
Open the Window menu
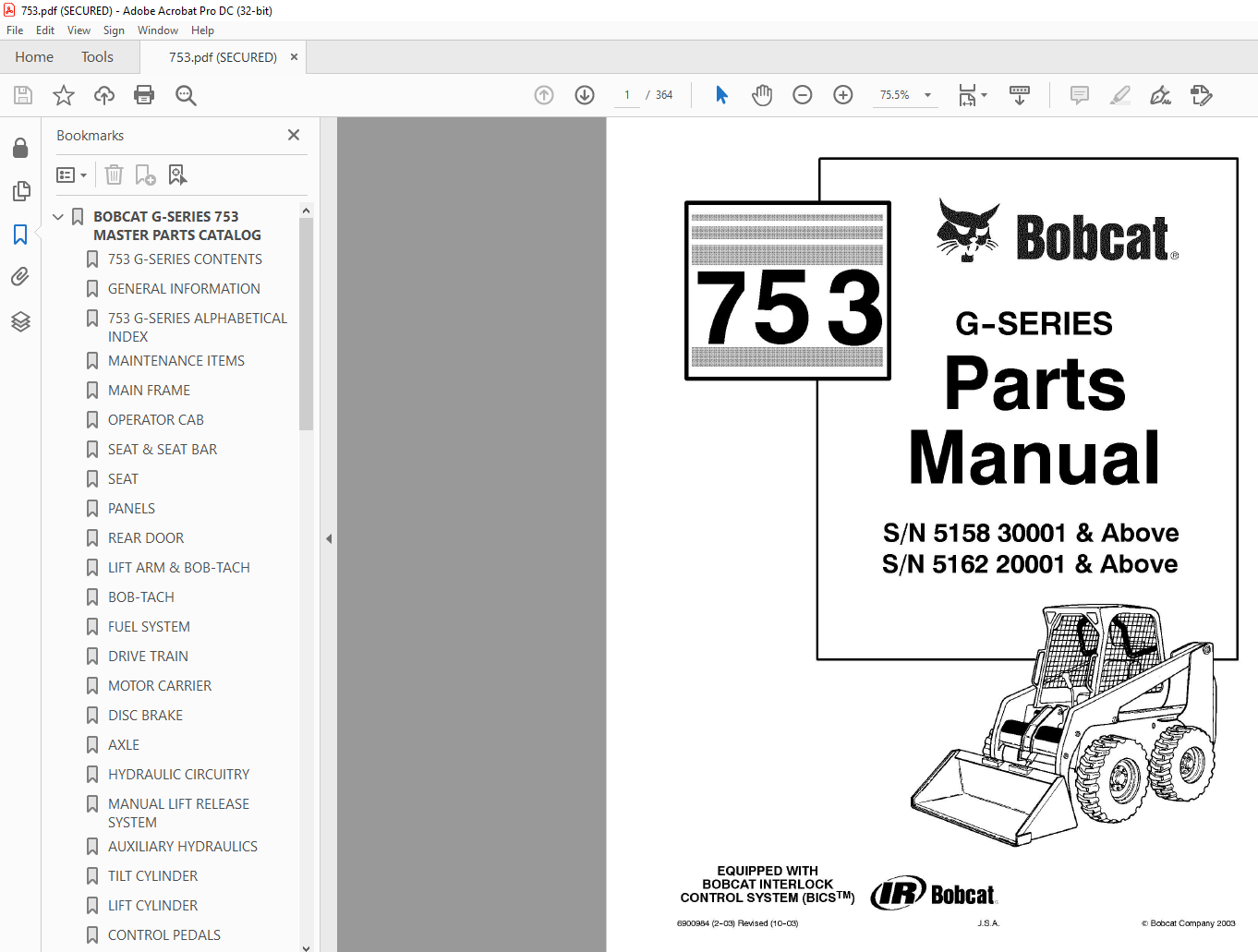[158, 30]
